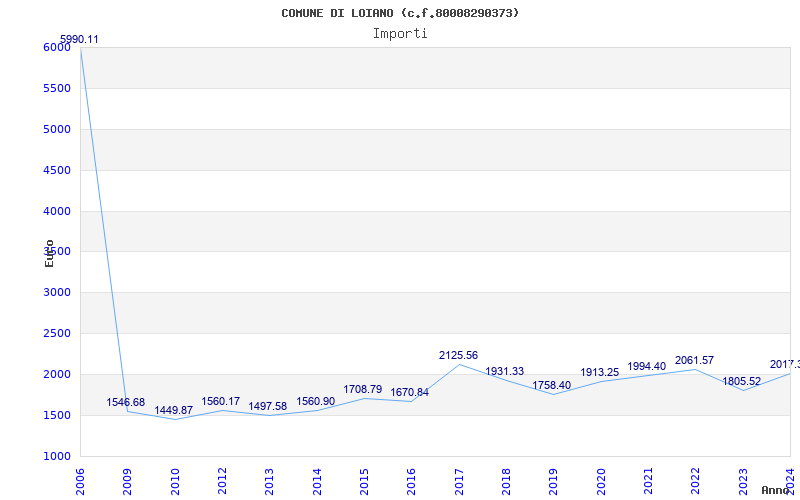Click data label 1497.58
Image resolution: width=800 pixels, height=500 pixels.
268,406
